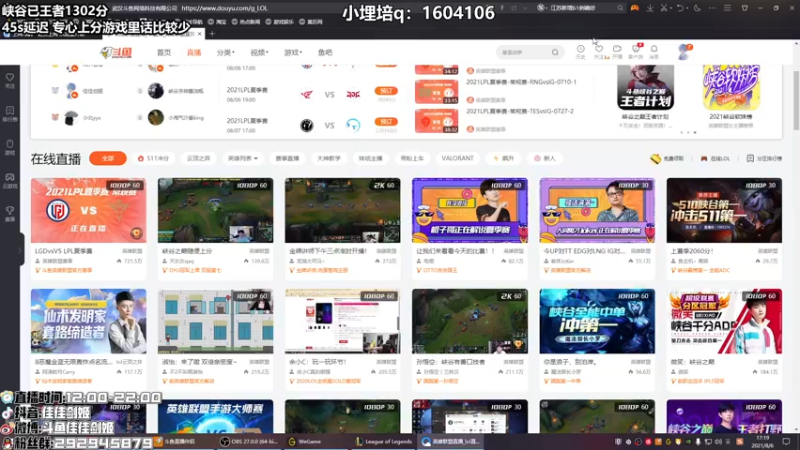The height and width of the screenshot is (450, 800).
Task: Open the notification bell icon
Action: click(x=654, y=51)
